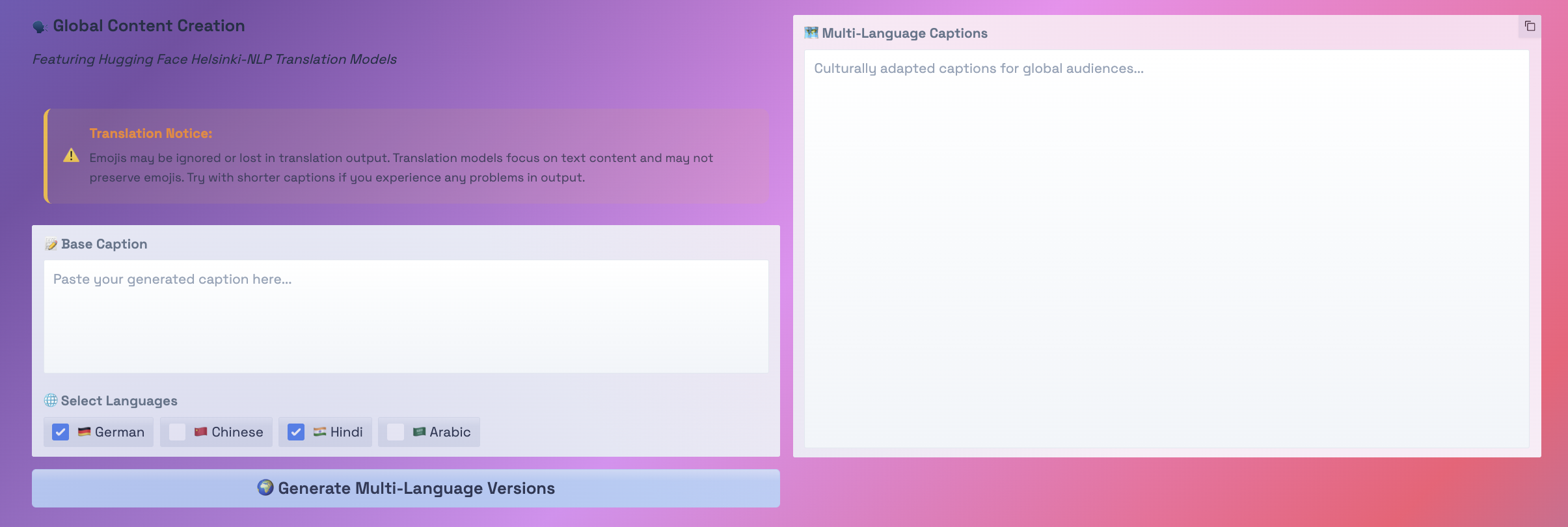Click the memo icon next to Base Caption

[51, 244]
